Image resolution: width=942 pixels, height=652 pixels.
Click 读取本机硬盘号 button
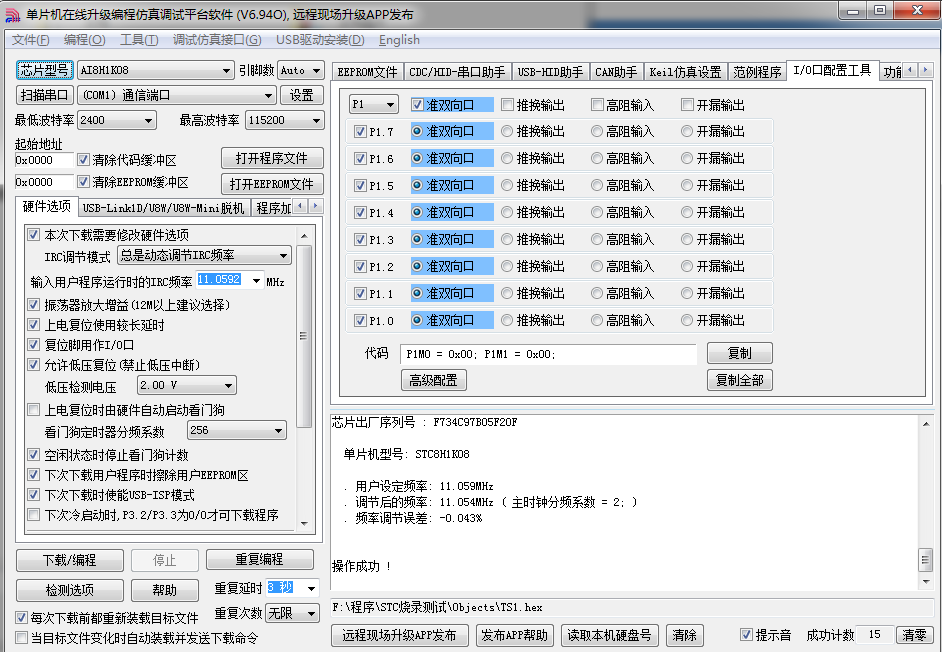click(609, 635)
